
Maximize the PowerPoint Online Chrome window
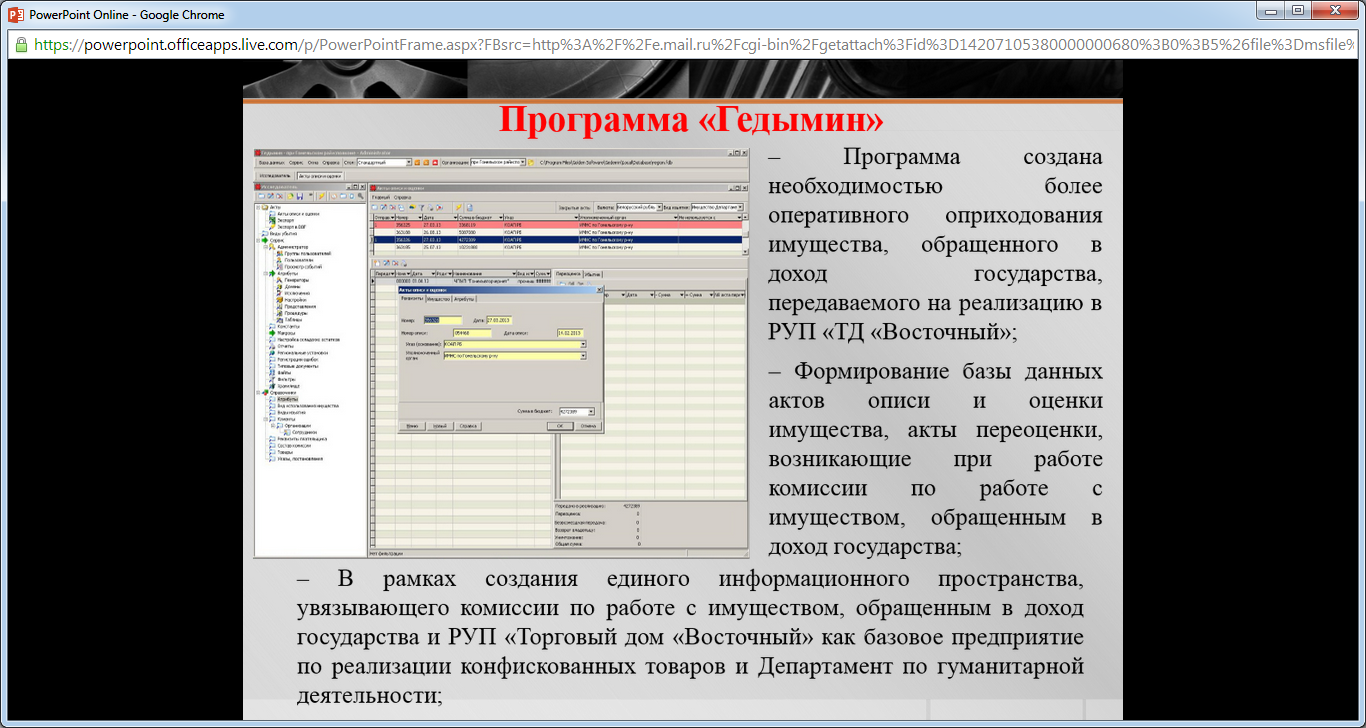[x=1298, y=10]
